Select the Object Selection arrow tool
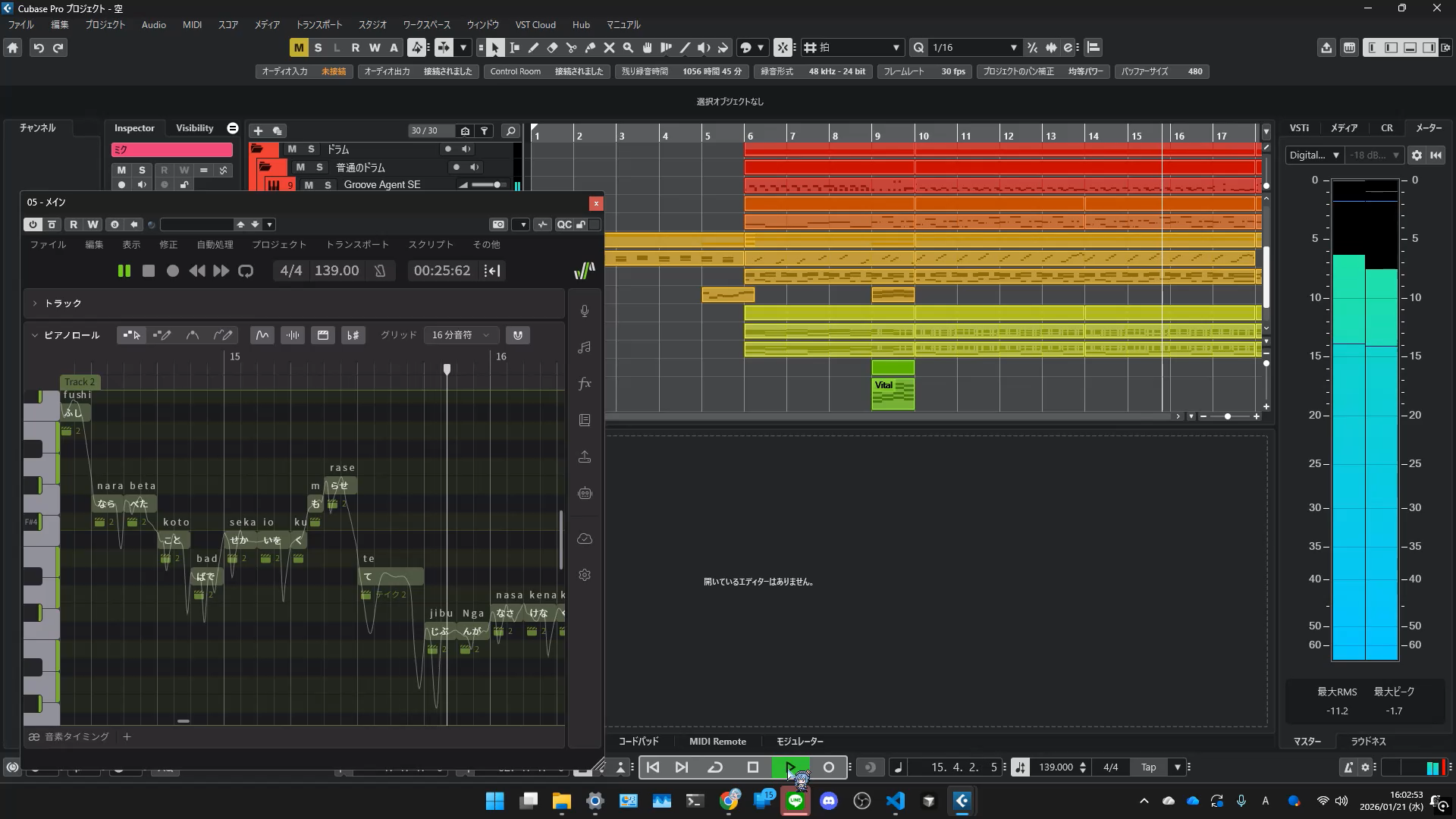The height and width of the screenshot is (819, 1456). coord(495,48)
